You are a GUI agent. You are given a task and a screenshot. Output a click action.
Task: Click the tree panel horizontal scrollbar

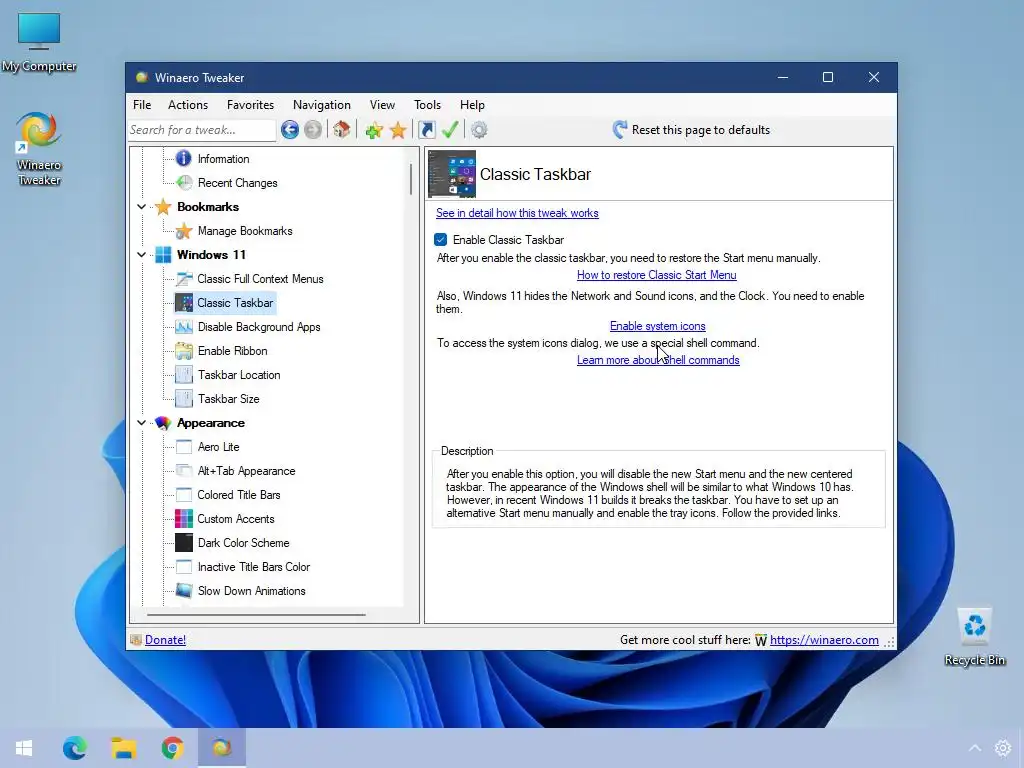point(256,615)
